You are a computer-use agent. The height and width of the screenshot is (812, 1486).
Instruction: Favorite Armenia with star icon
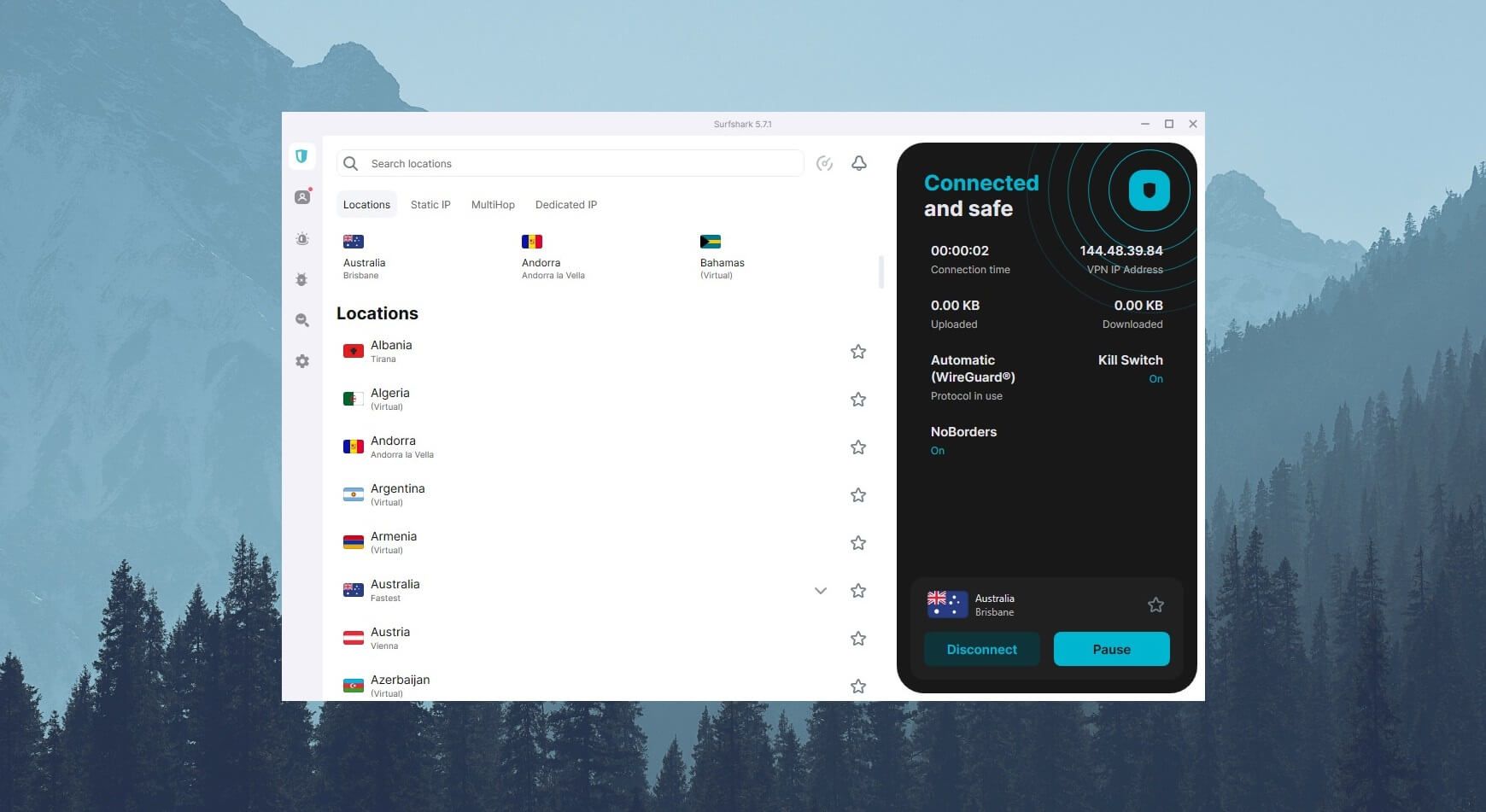pos(858,543)
